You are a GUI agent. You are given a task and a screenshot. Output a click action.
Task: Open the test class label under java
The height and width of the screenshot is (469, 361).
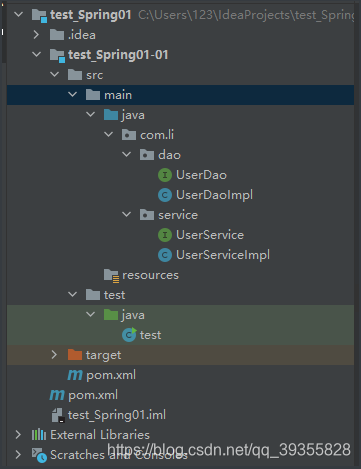tap(150, 335)
